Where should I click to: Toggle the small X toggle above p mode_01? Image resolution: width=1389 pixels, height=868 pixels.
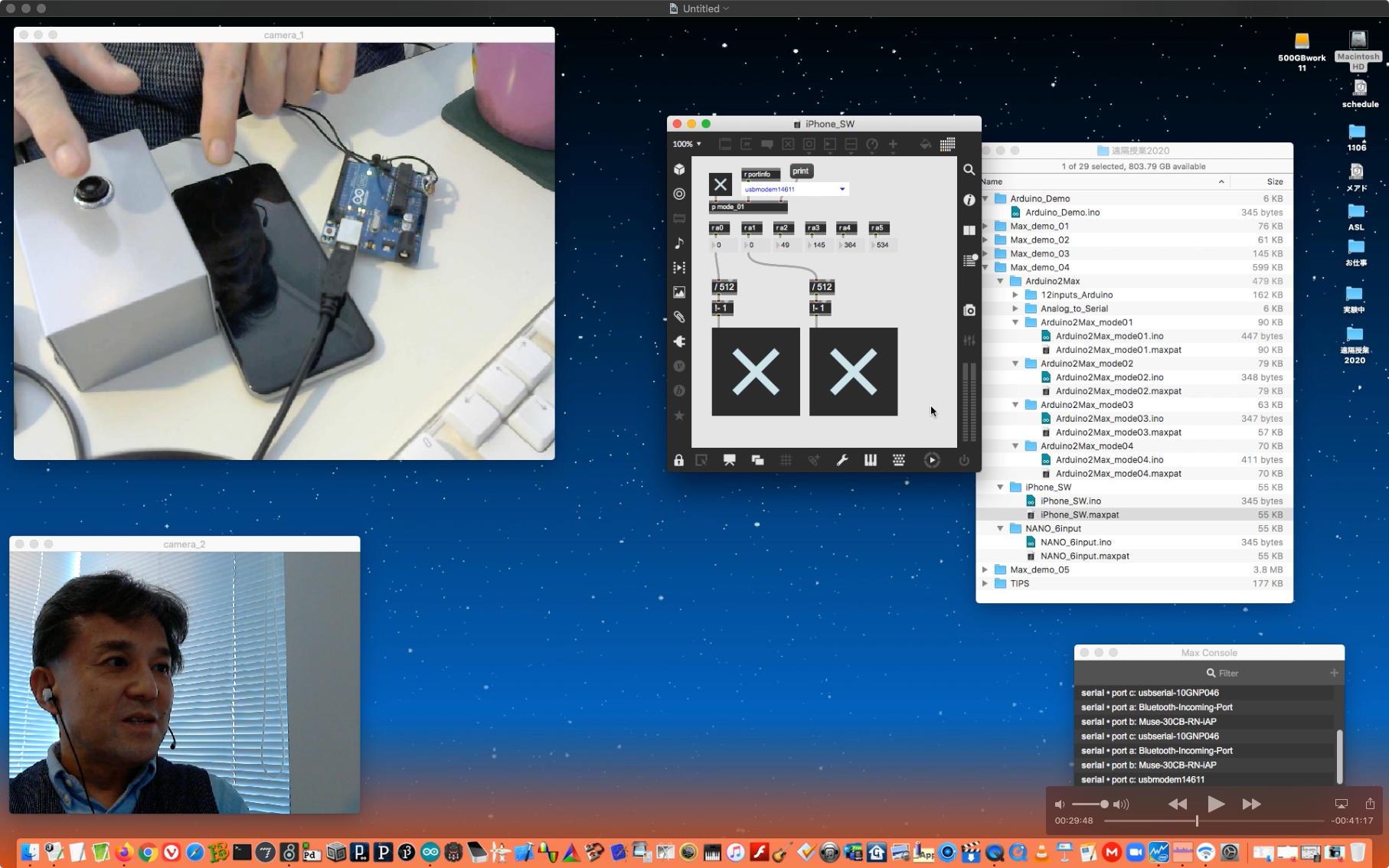tap(720, 184)
